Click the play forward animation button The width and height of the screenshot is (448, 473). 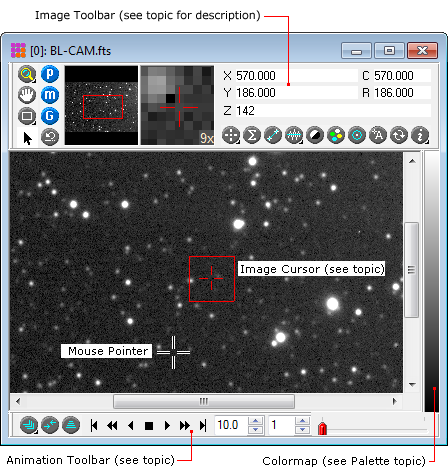[x=167, y=426]
